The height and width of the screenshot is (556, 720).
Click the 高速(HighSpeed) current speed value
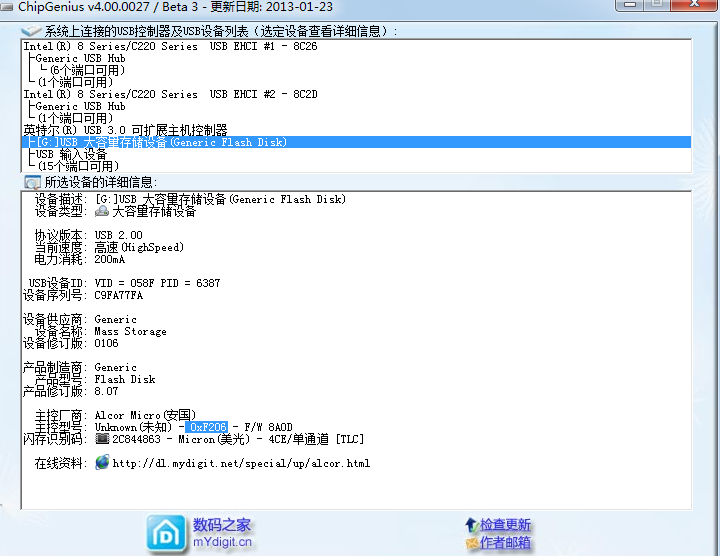click(x=139, y=247)
